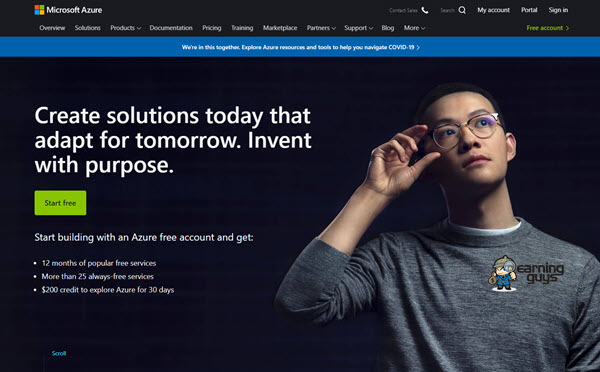Click "$200 credit to explore Azure" text
Screen dimensions: 600x372
pyautogui.click(x=108, y=290)
